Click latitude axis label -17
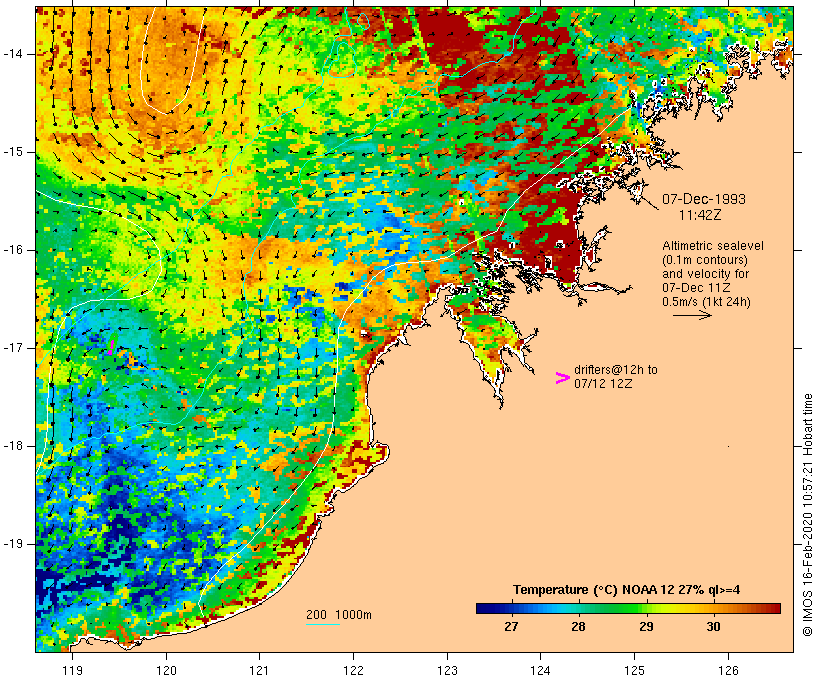This screenshot has width=820, height=680. pyautogui.click(x=13, y=348)
